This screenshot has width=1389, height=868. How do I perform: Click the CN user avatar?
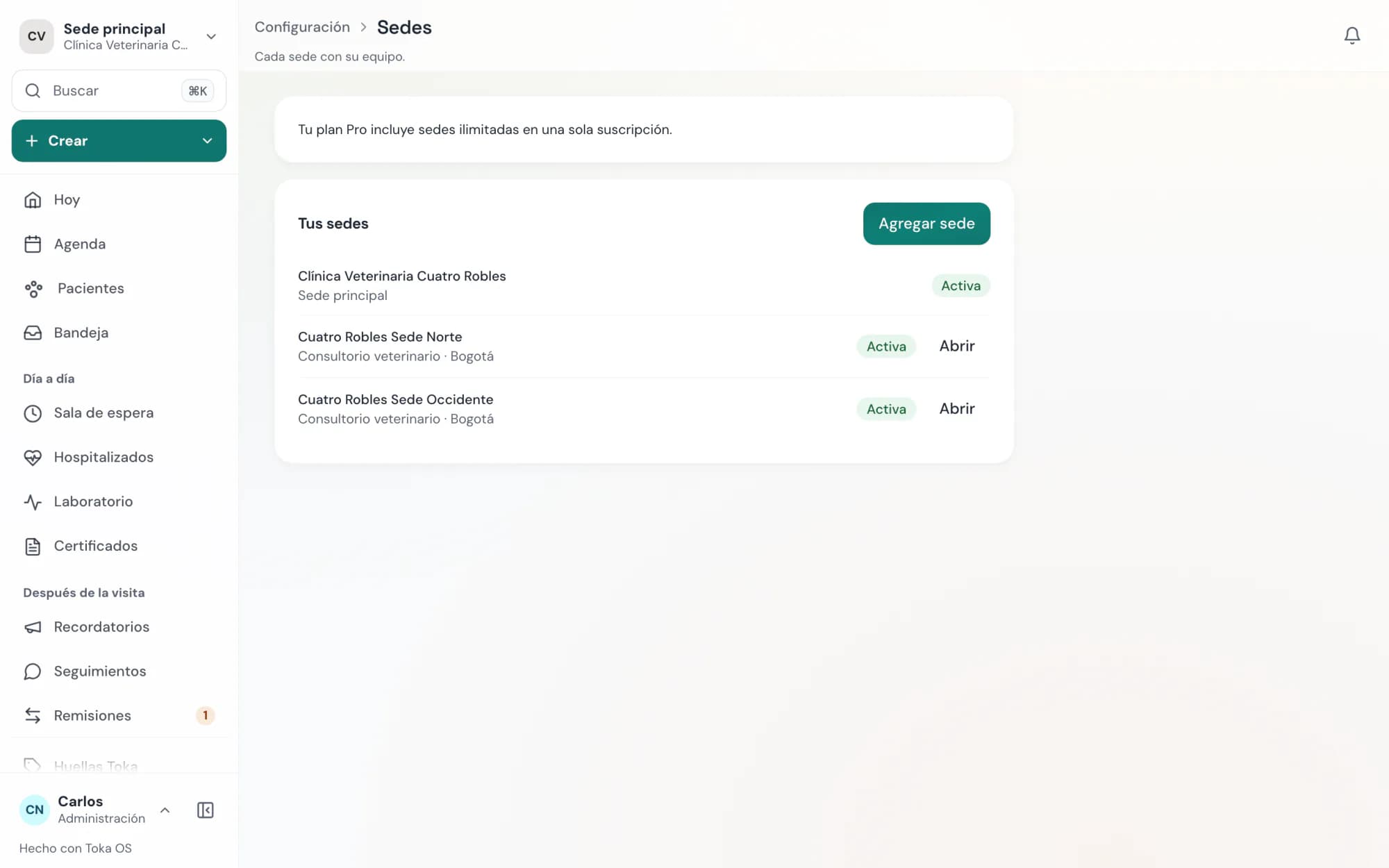point(35,810)
